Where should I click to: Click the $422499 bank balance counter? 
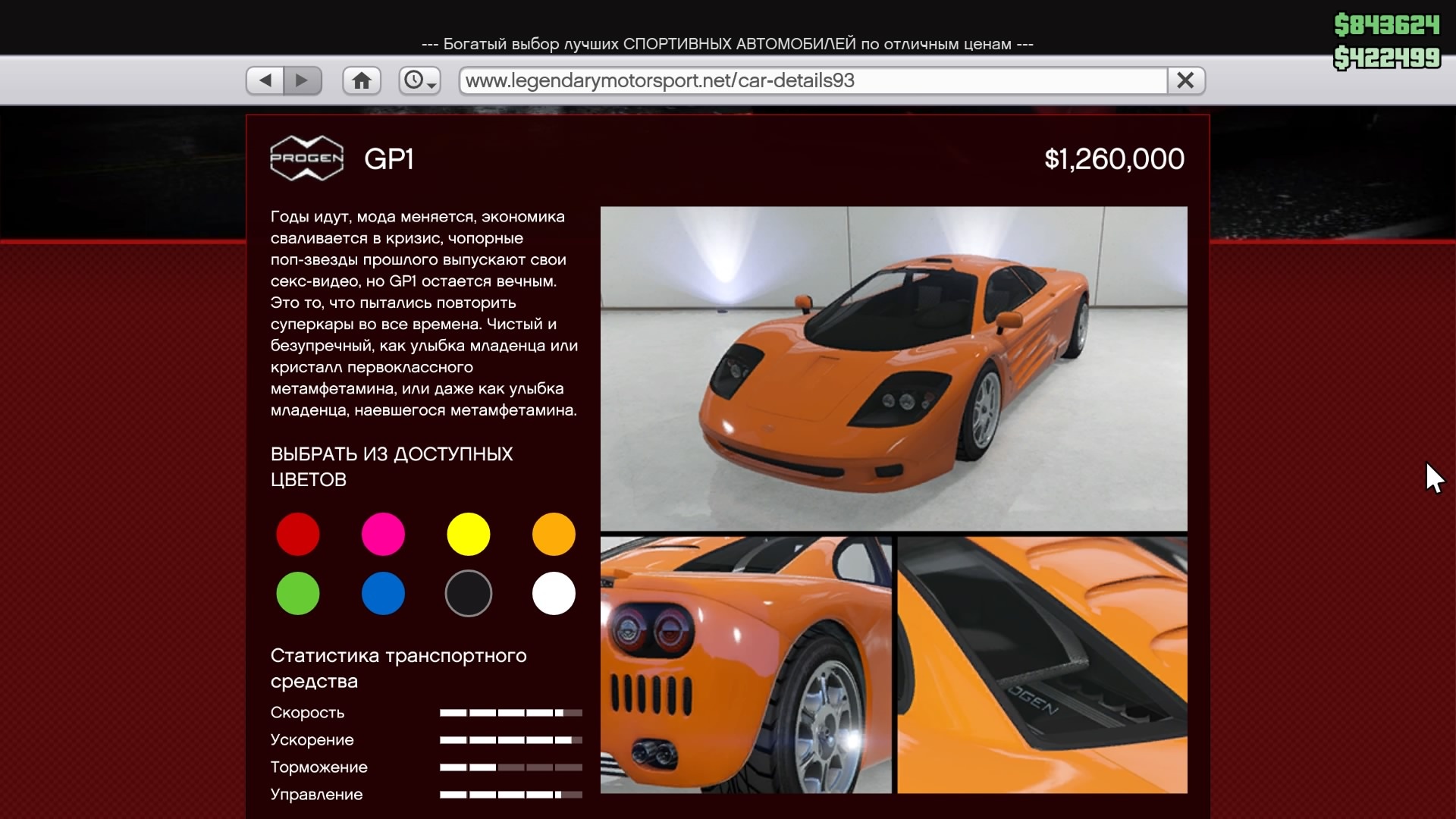tap(1387, 58)
